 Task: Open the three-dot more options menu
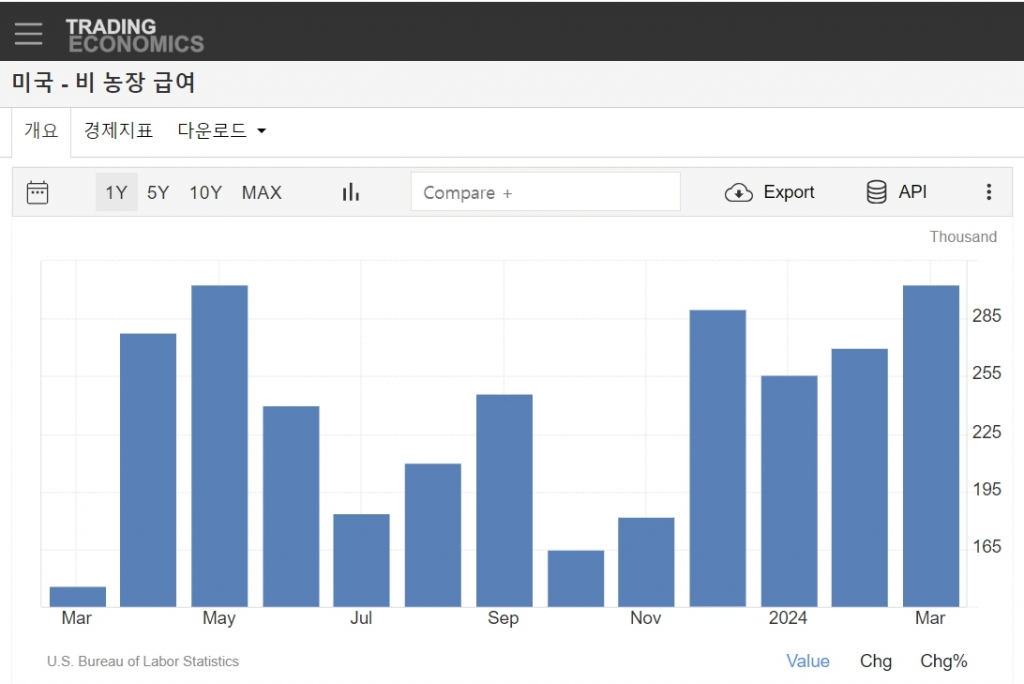(988, 192)
